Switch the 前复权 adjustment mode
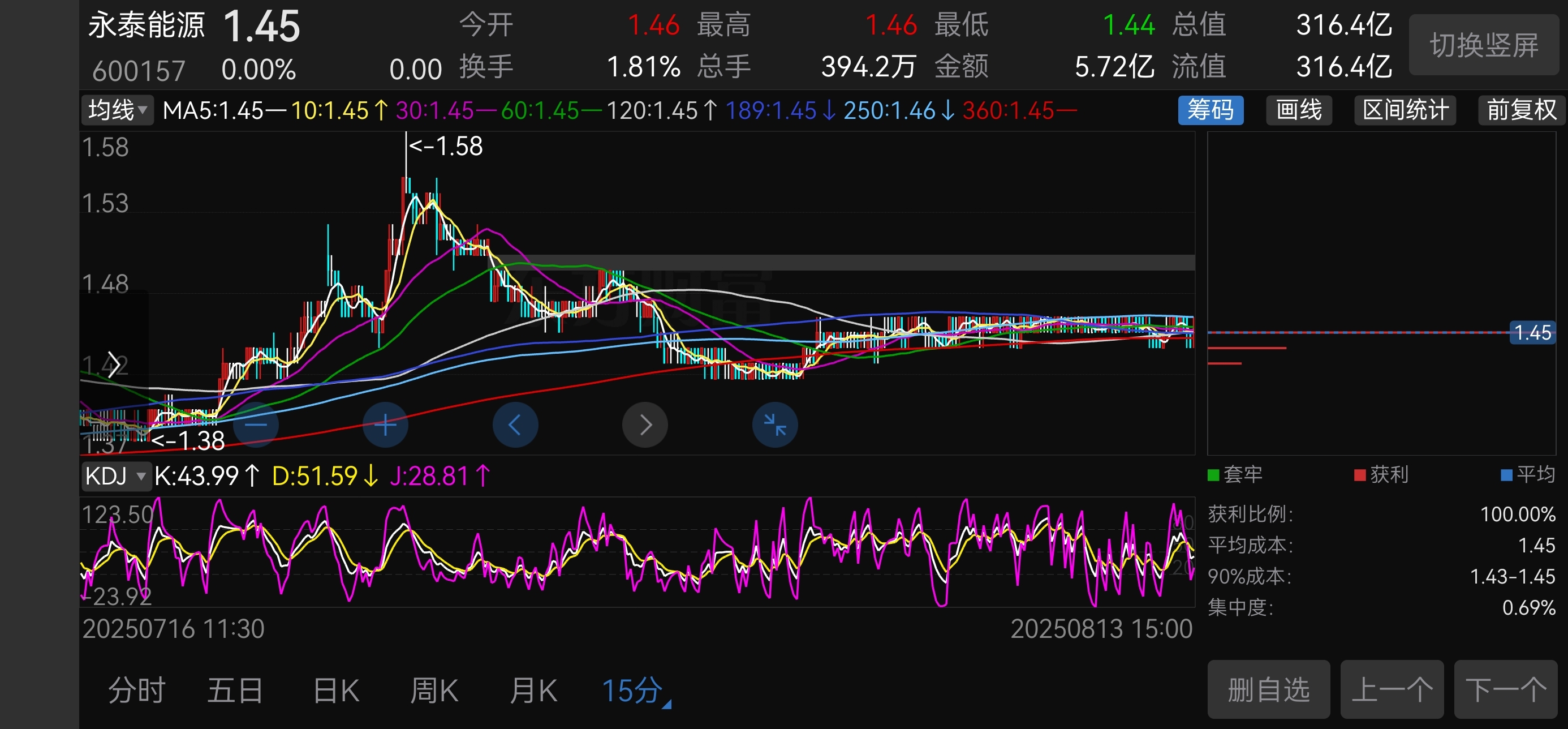 point(1521,110)
